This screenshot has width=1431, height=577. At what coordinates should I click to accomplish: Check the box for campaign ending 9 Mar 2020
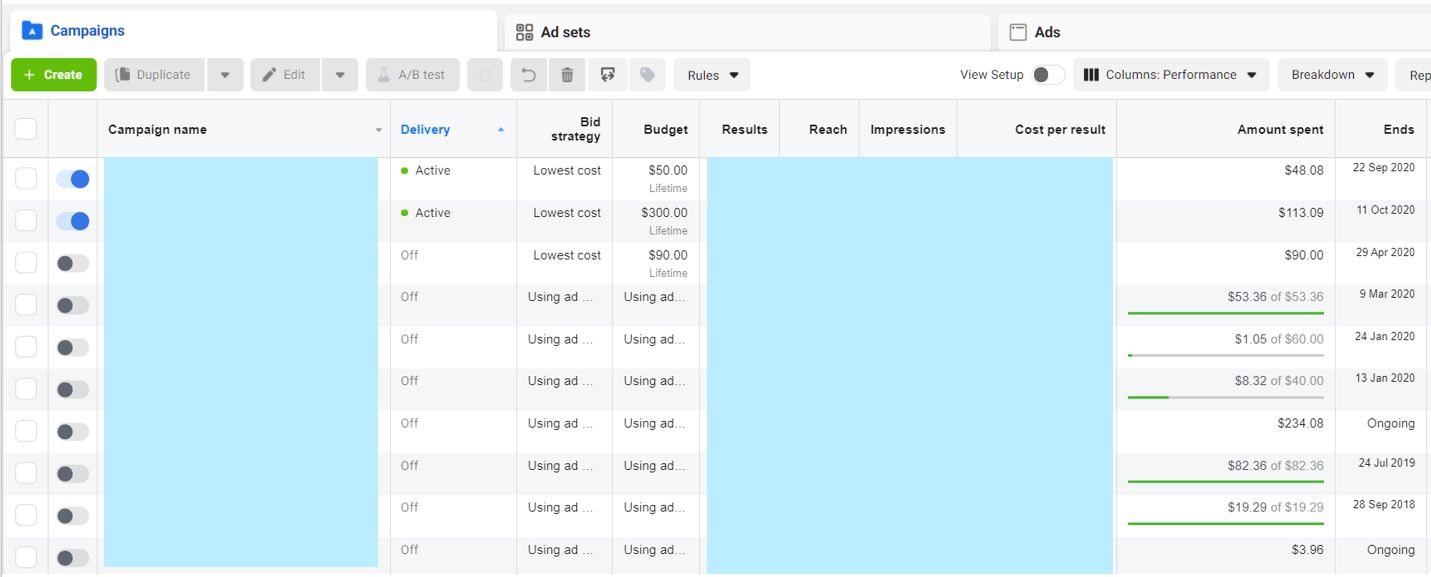click(26, 305)
